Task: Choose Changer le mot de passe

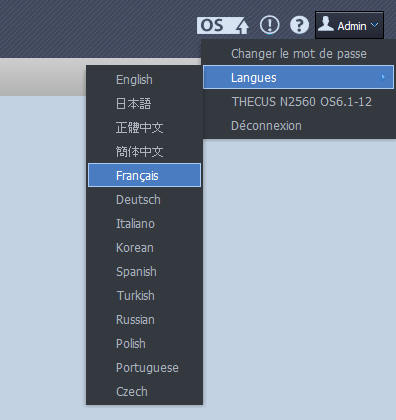Action: tap(299, 54)
